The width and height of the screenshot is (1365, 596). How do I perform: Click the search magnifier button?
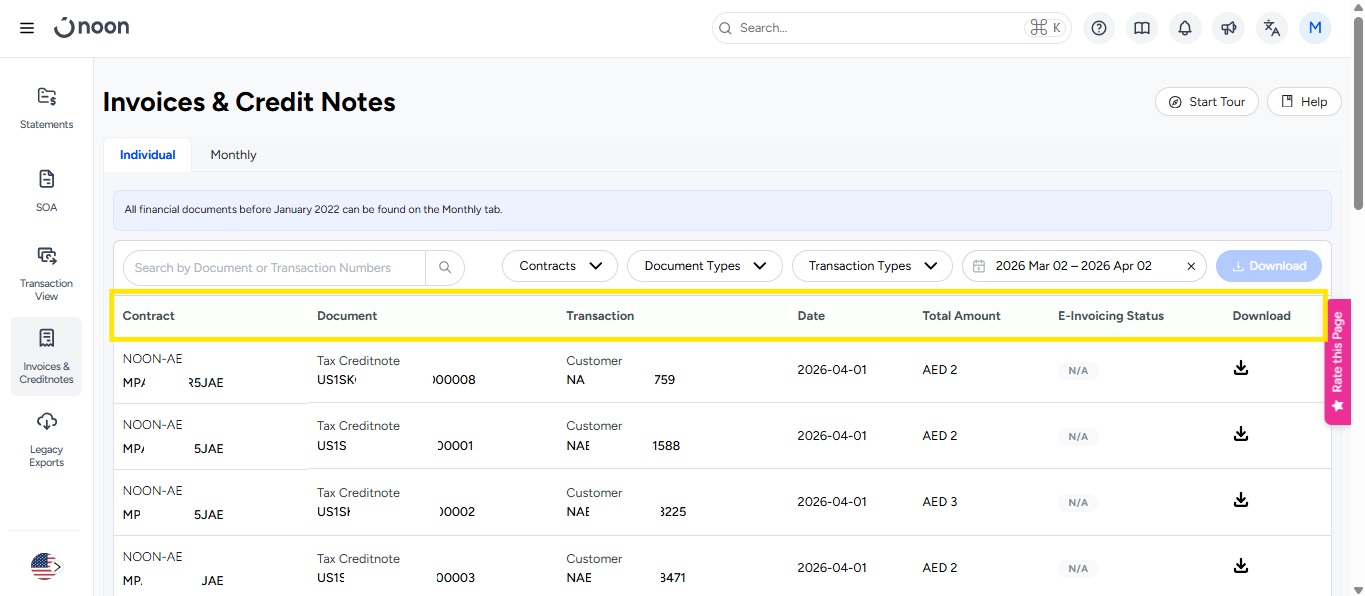pyautogui.click(x=445, y=267)
